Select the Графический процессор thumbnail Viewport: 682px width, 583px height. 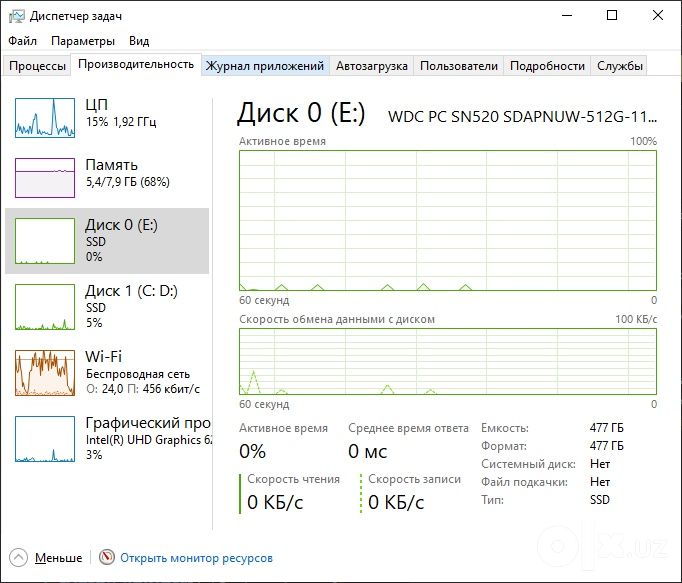click(x=45, y=439)
